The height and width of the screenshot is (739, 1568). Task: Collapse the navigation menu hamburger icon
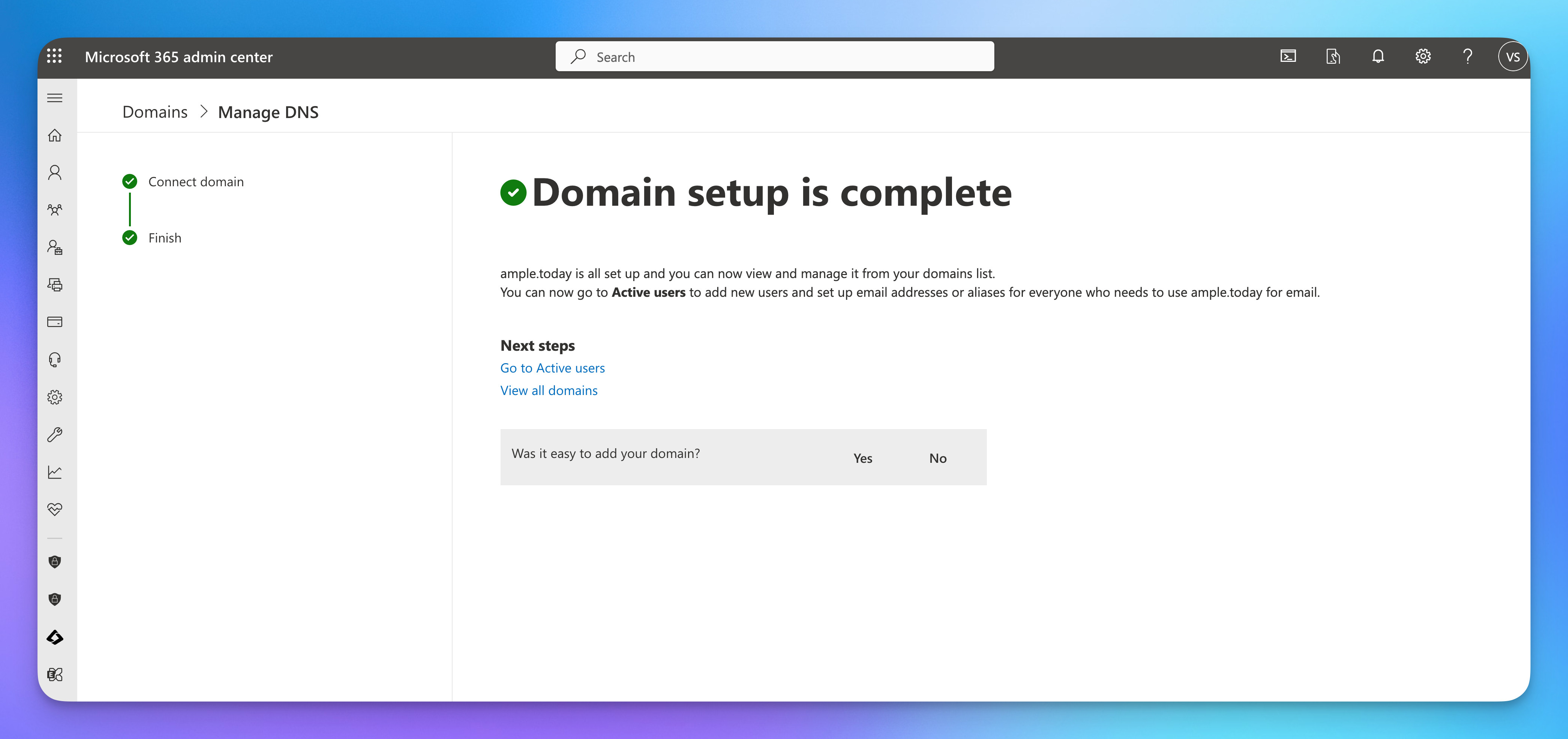55,98
